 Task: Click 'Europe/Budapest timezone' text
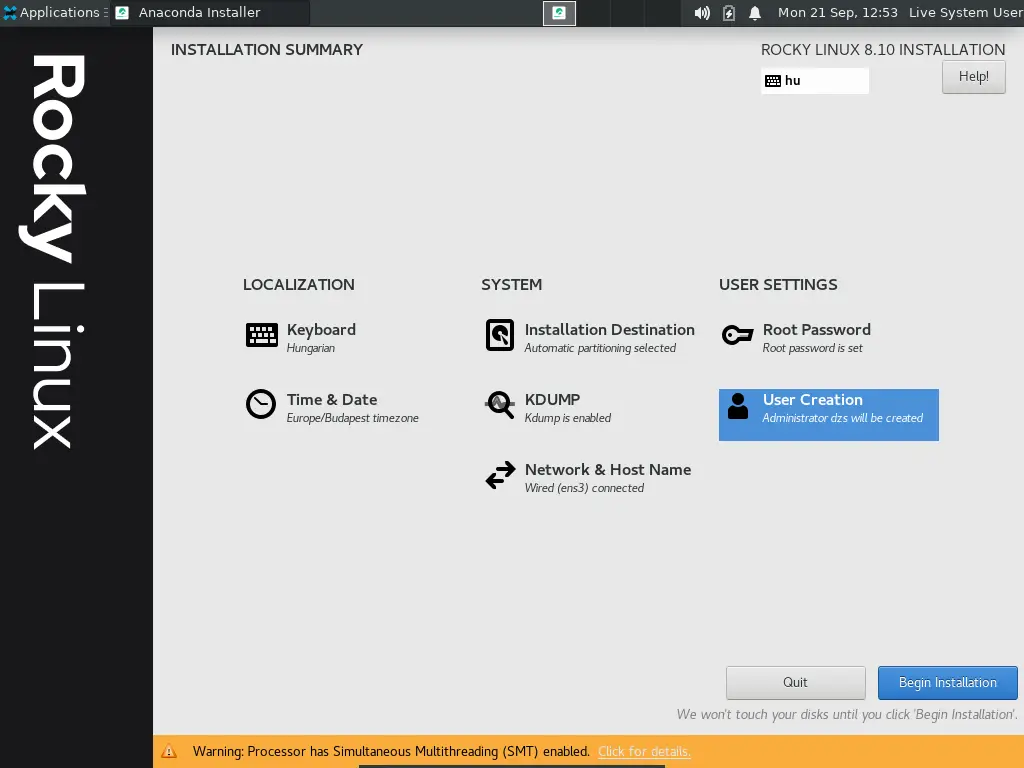(353, 418)
